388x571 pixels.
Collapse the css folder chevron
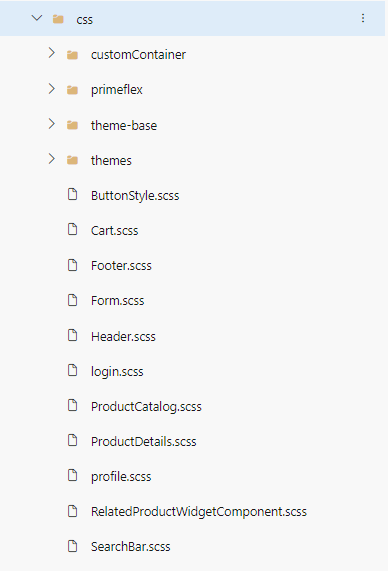[37, 18]
